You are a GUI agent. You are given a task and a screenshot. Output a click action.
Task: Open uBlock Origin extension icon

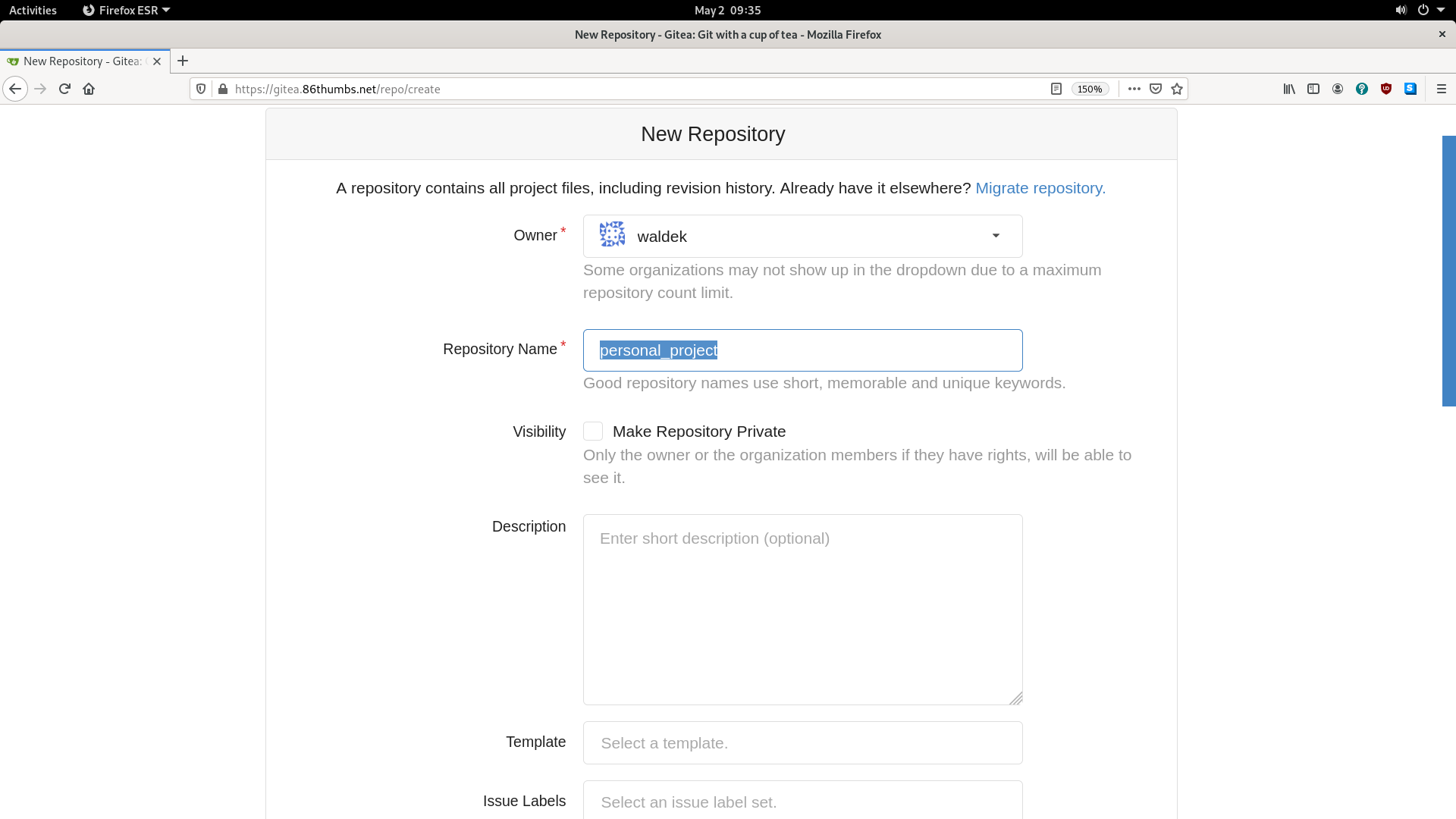click(1386, 89)
